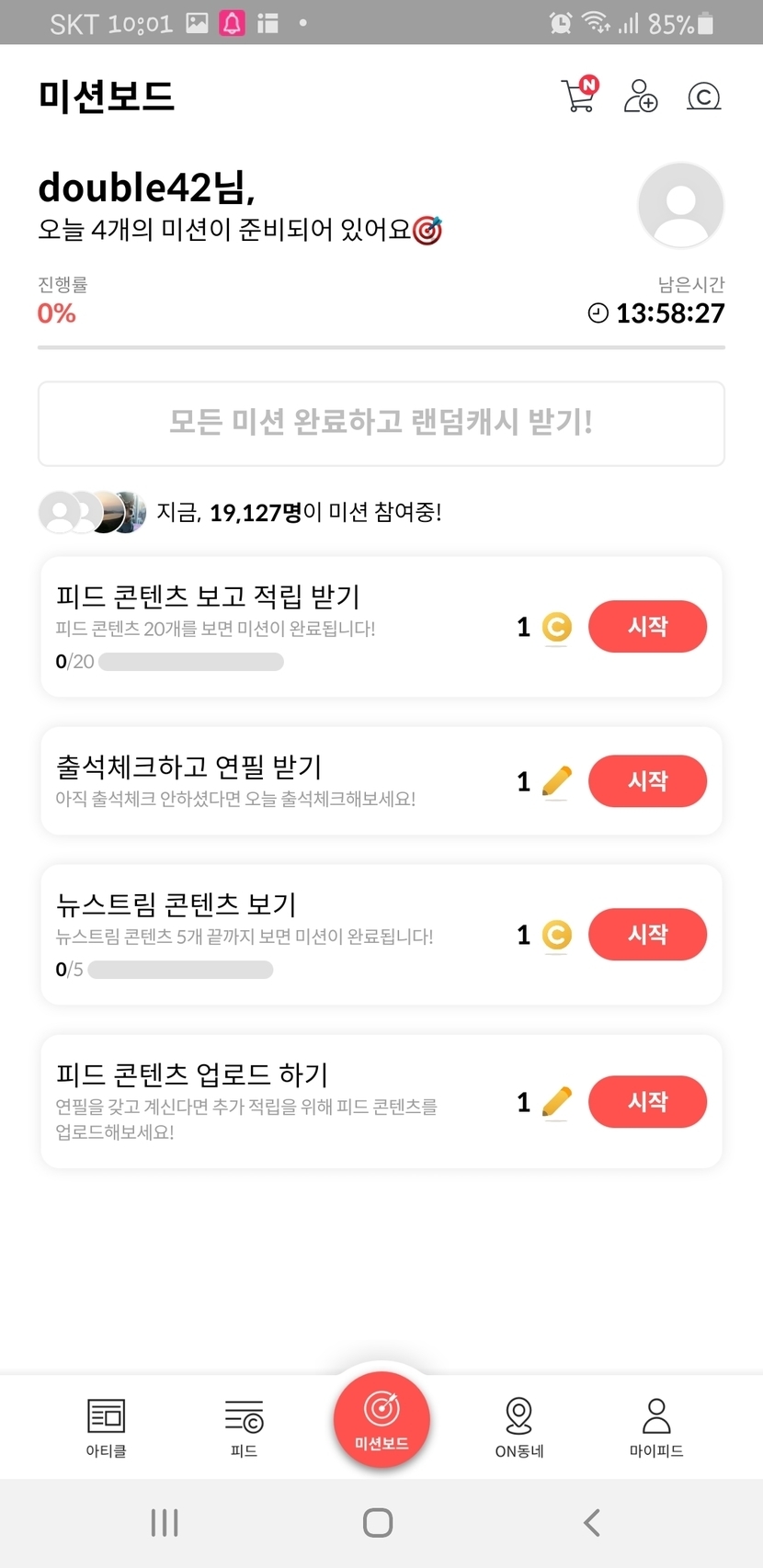Open the cash coin icon in header
Image resolution: width=763 pixels, height=1568 pixels.
703,96
